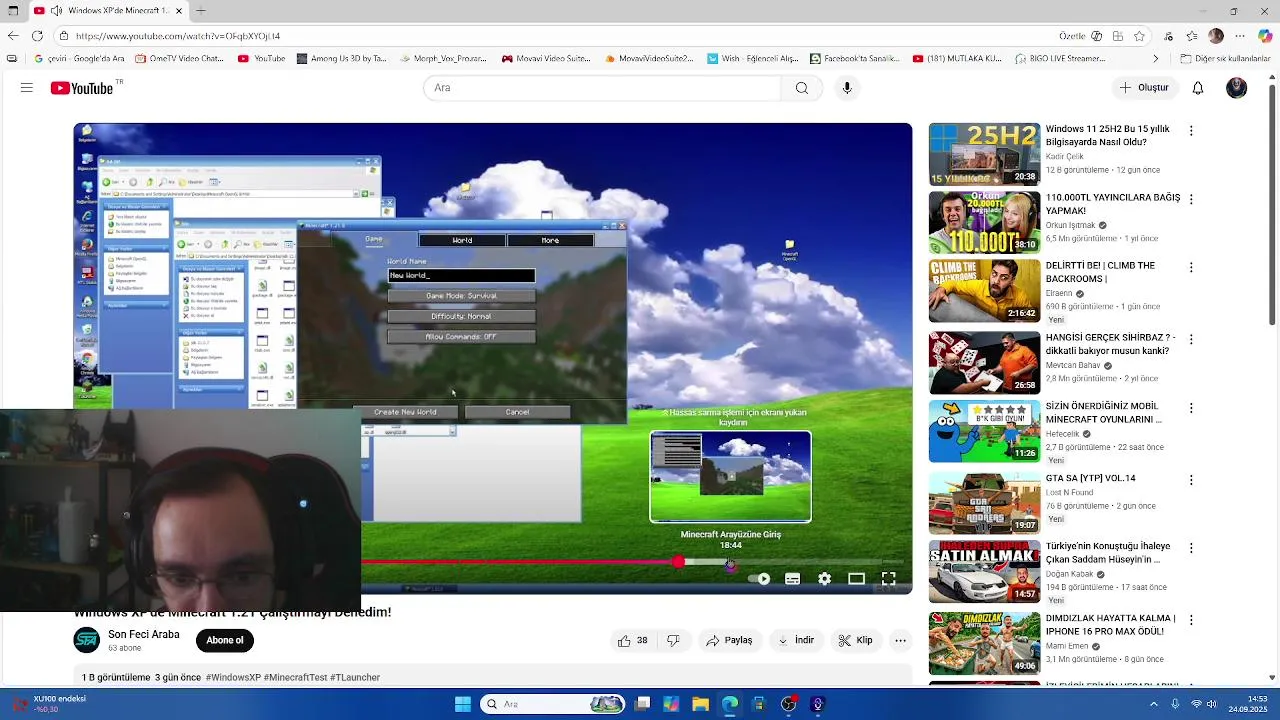
Task: Open menu for 'HANGİSİ GERÇEK SİHİRBAZ' video
Action: pos(1191,339)
